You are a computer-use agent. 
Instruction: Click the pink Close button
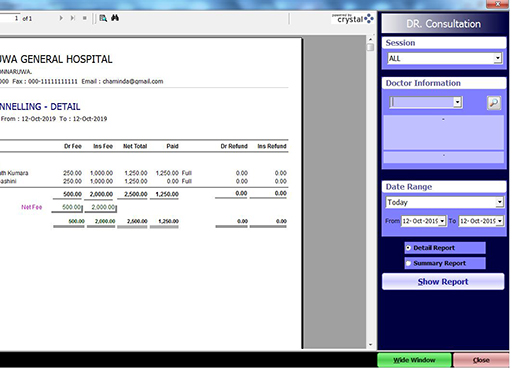(x=481, y=360)
